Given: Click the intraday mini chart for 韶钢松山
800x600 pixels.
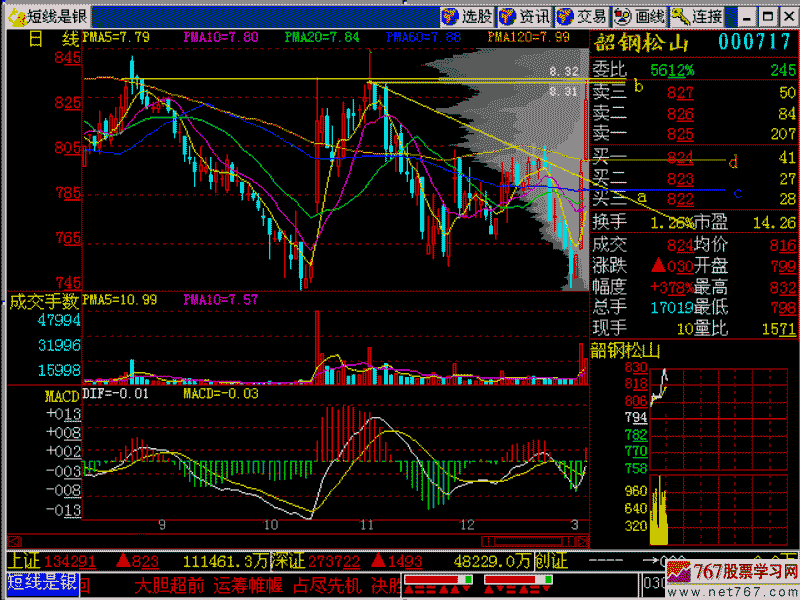Looking at the screenshot, I should point(718,450).
